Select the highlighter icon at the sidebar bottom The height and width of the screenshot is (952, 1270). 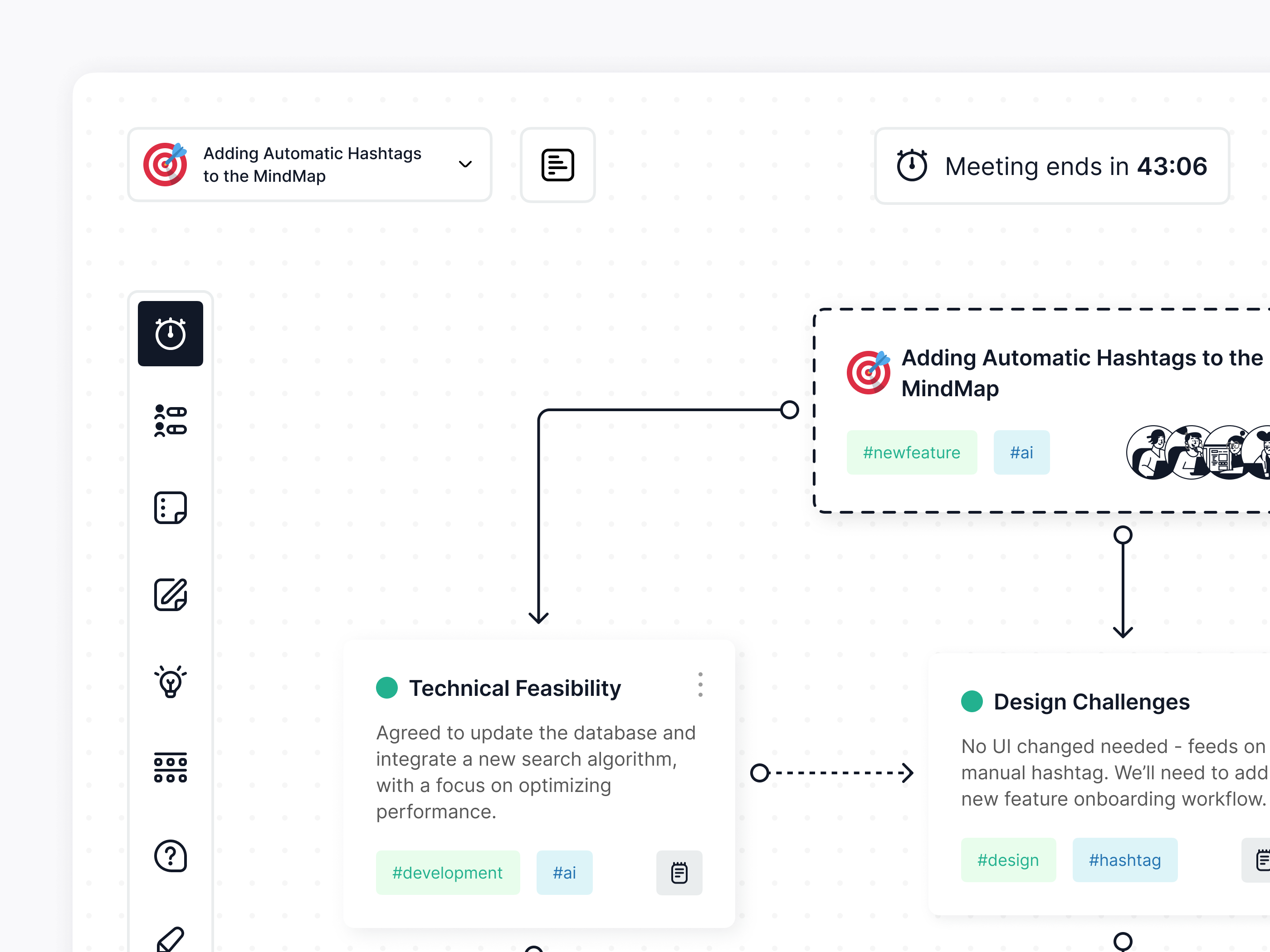(x=170, y=938)
